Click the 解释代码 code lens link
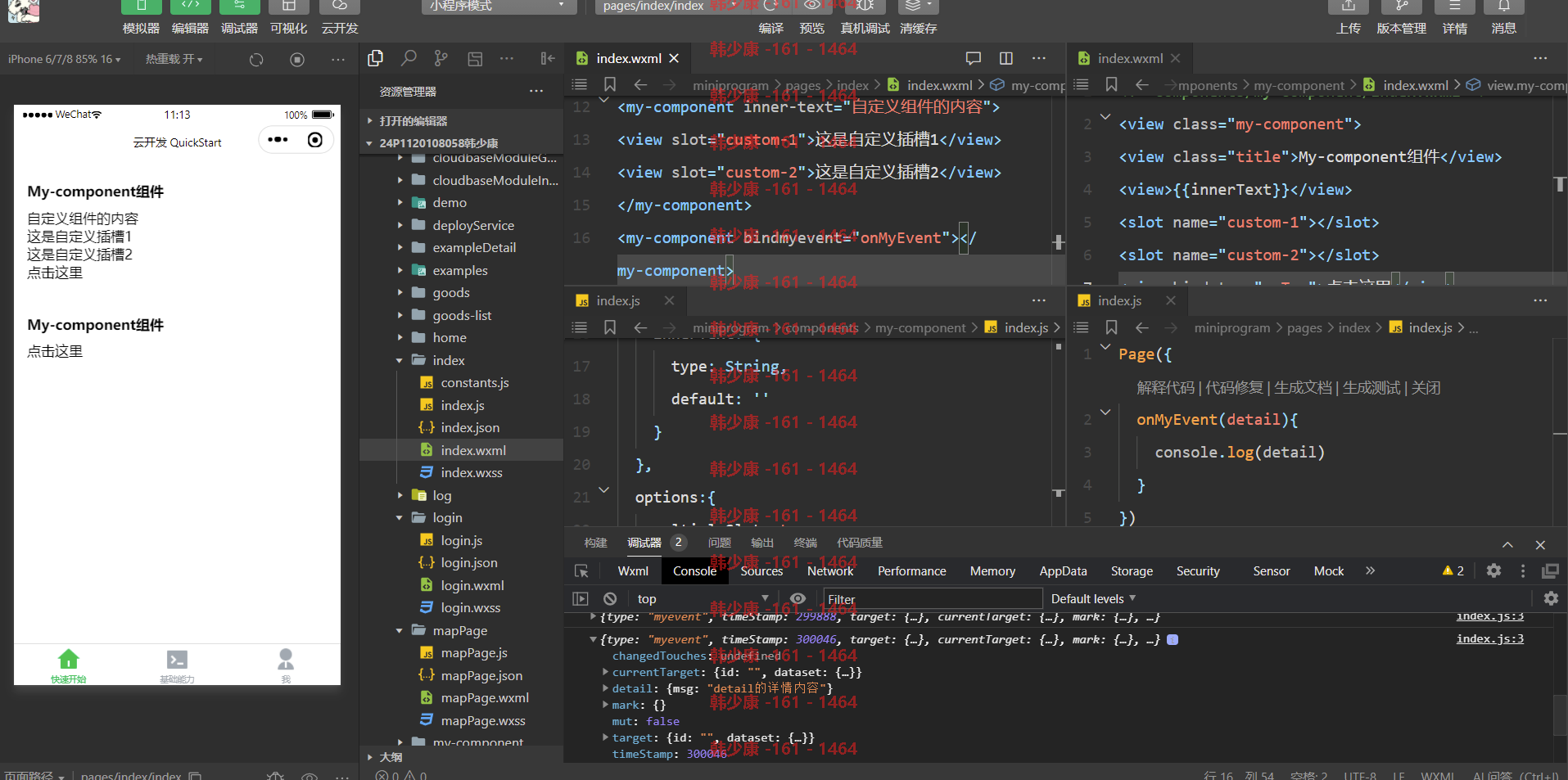 (1166, 387)
